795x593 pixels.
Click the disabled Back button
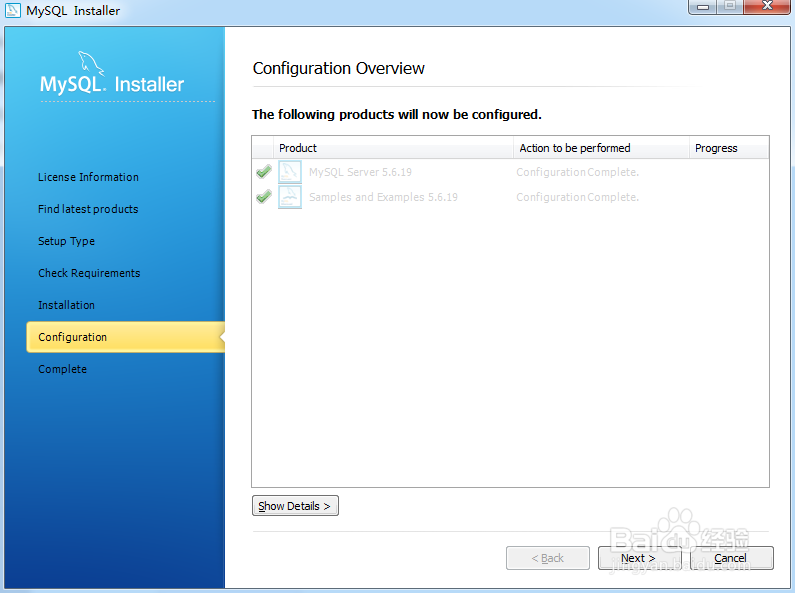(x=548, y=558)
